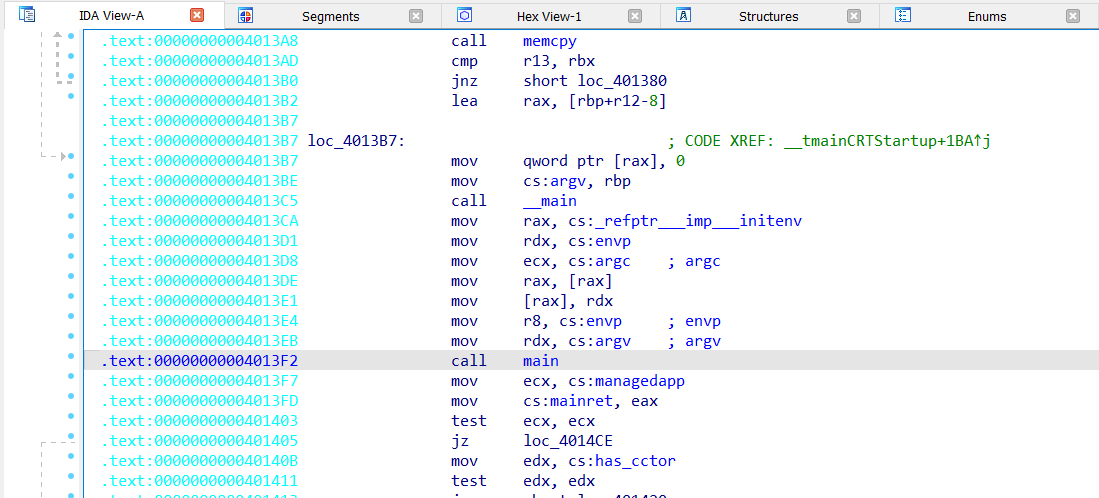Click the Segments tab icon
This screenshot has height=498, width=1099.
(245, 15)
